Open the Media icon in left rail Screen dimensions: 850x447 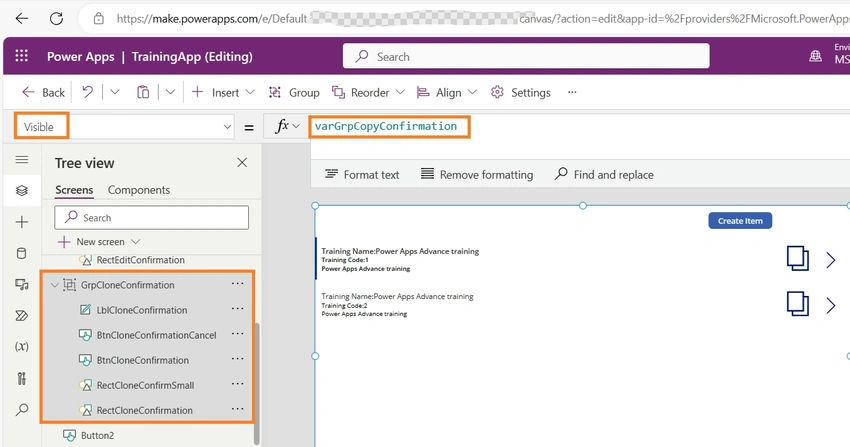pyautogui.click(x=22, y=284)
